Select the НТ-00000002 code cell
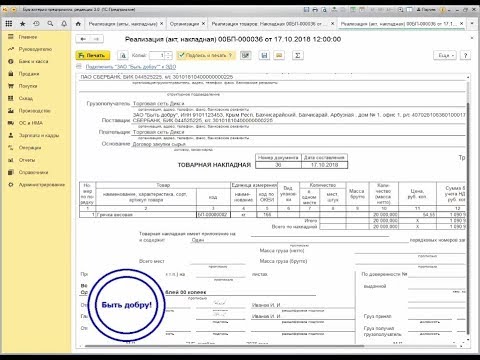The height and width of the screenshot is (360, 480). point(213,215)
